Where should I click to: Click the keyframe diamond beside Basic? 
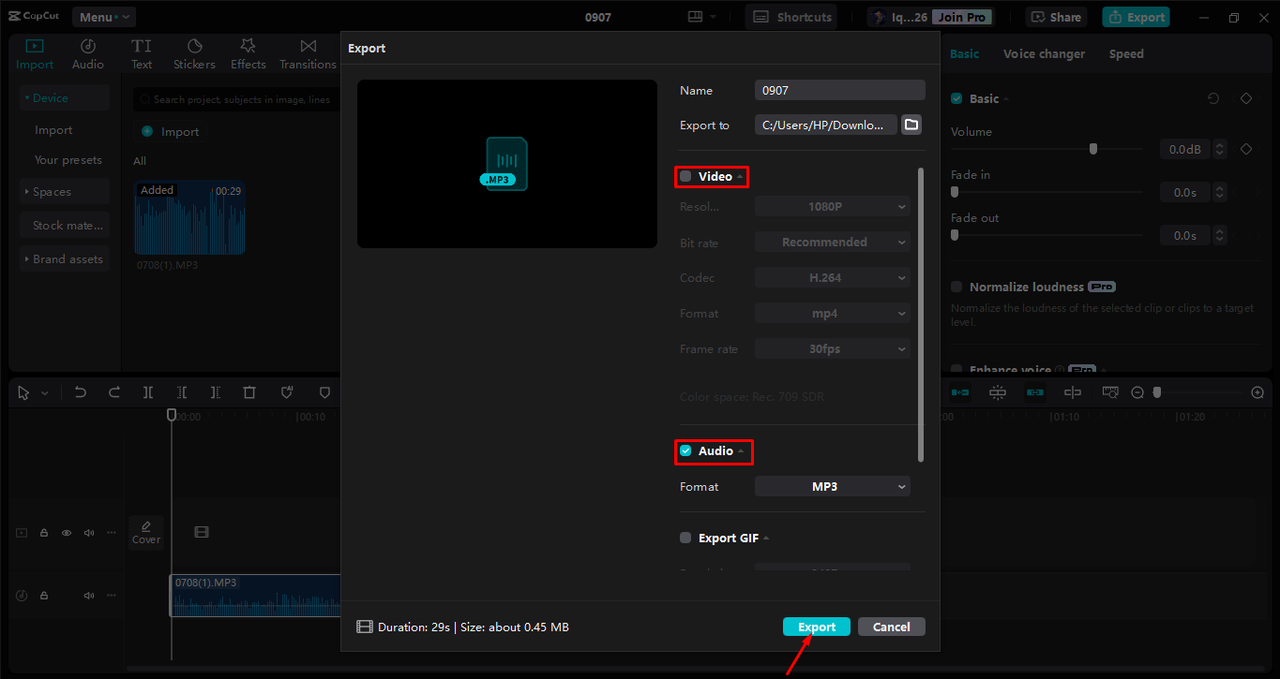(1246, 99)
